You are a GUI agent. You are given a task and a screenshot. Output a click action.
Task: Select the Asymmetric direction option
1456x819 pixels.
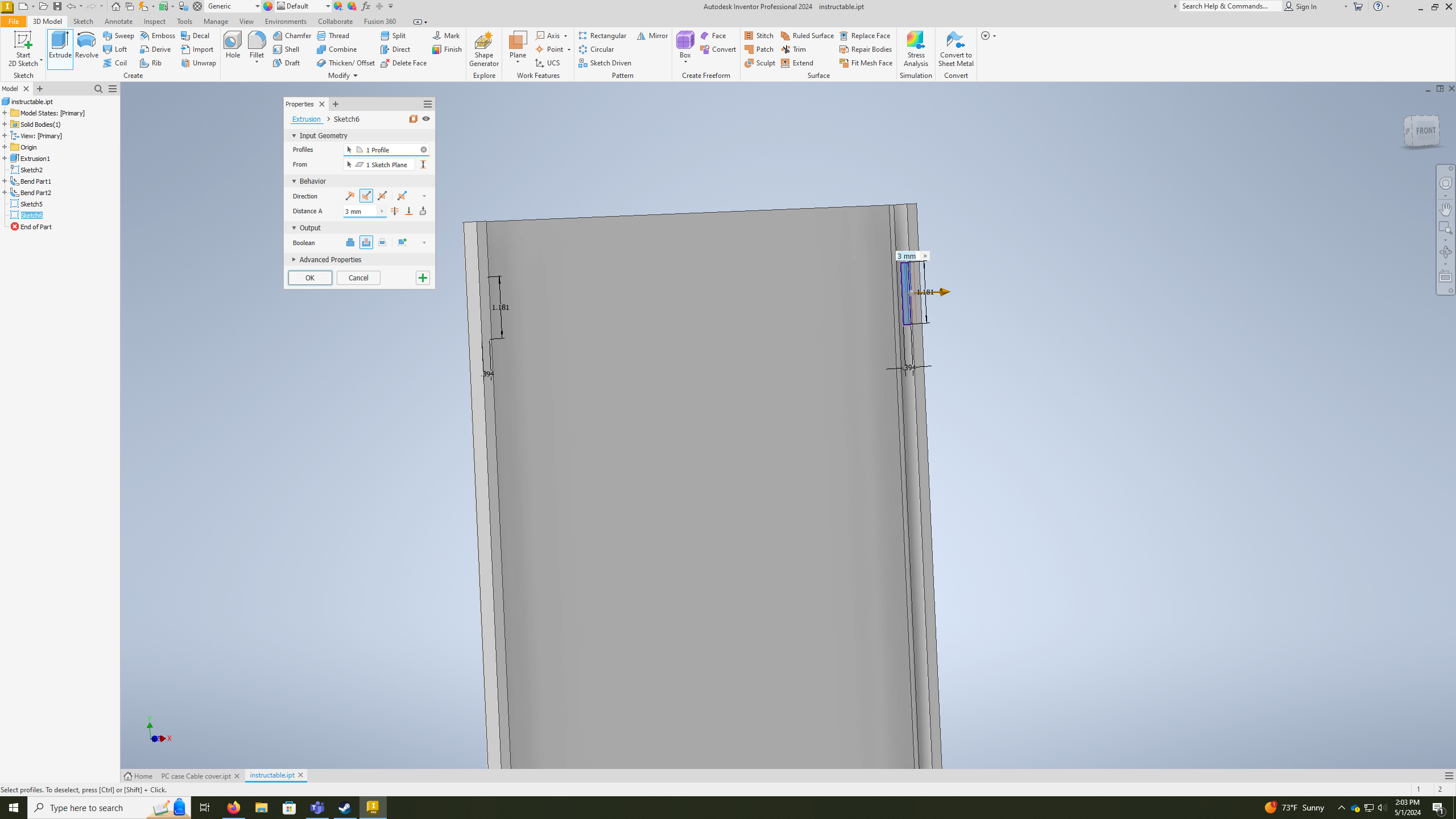[x=402, y=196]
